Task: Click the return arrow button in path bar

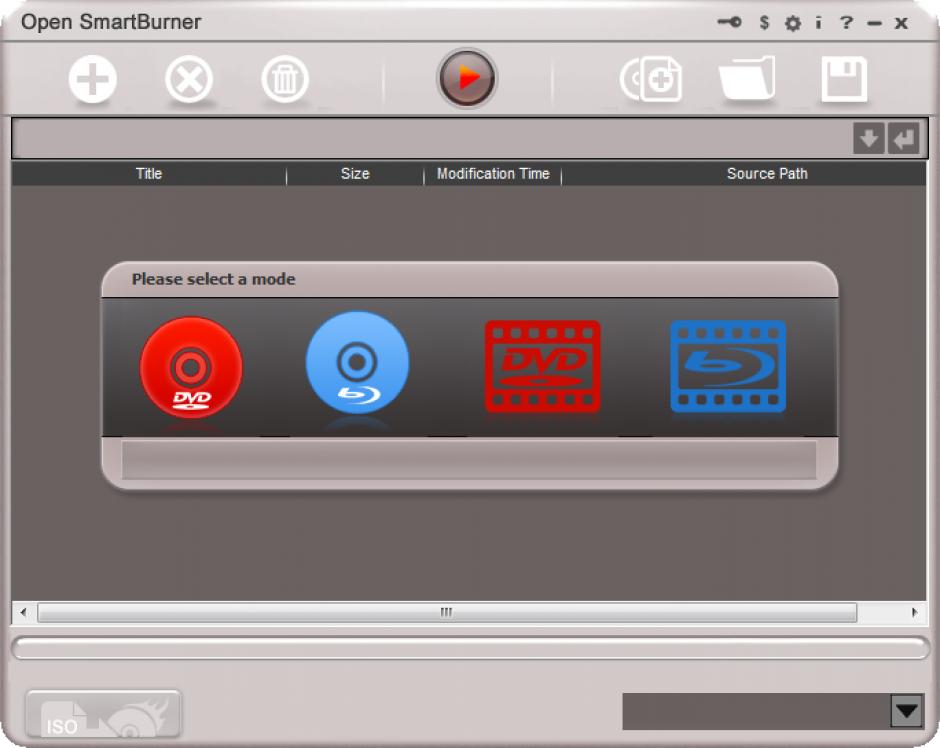Action: click(x=903, y=138)
